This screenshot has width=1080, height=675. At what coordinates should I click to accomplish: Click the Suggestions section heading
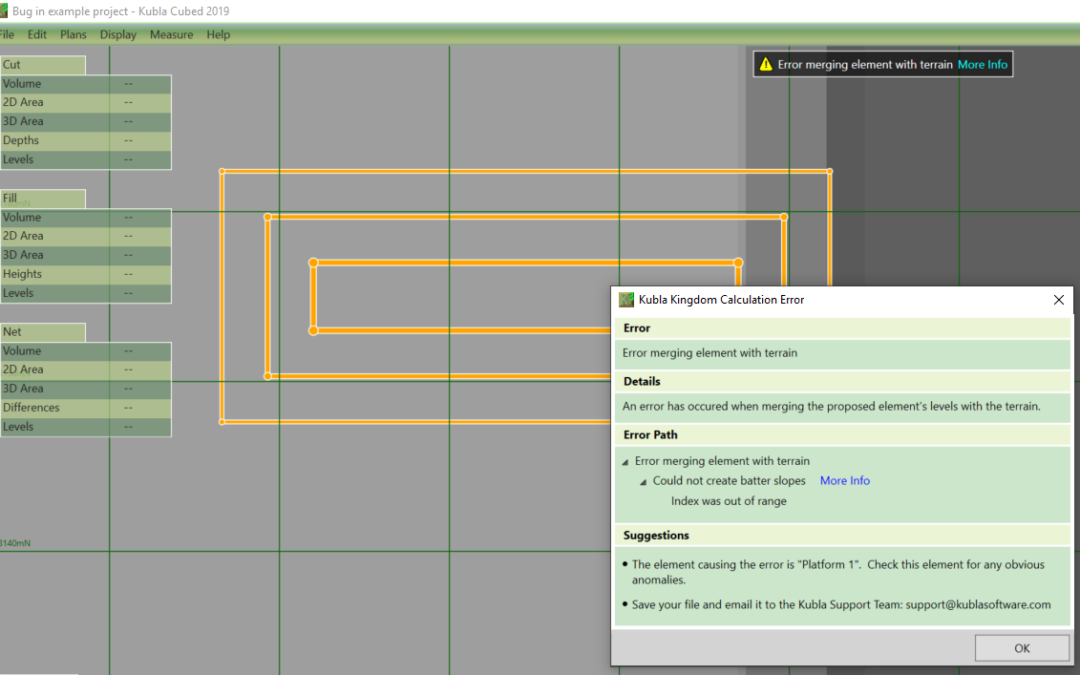(656, 535)
